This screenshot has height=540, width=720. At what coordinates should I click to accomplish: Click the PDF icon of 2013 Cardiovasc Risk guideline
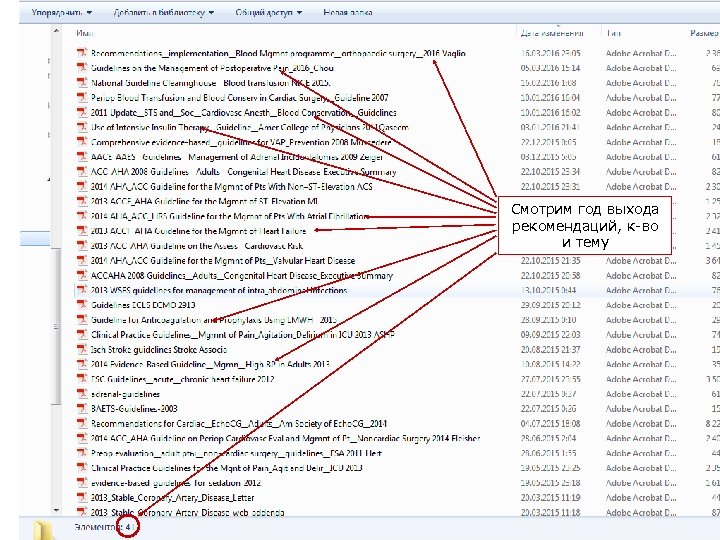pos(82,245)
